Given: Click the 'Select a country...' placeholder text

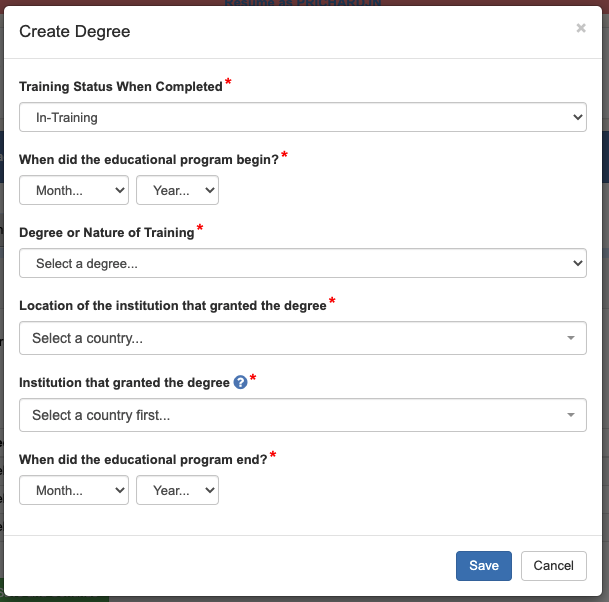Looking at the screenshot, I should click(x=88, y=338).
